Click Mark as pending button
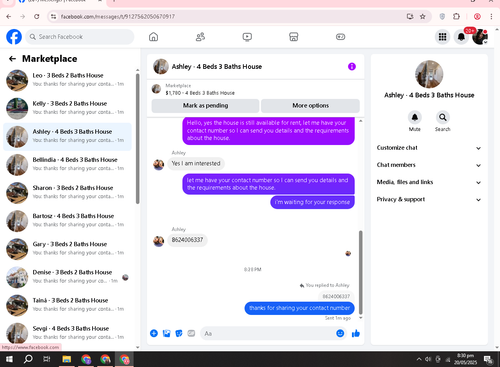 click(x=205, y=106)
